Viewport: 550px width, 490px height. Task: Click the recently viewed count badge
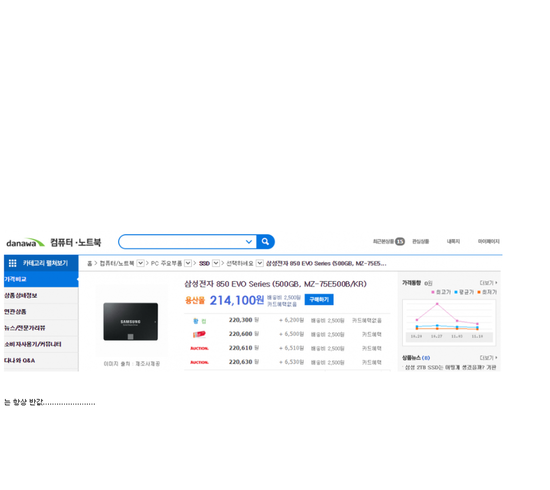pyautogui.click(x=400, y=241)
